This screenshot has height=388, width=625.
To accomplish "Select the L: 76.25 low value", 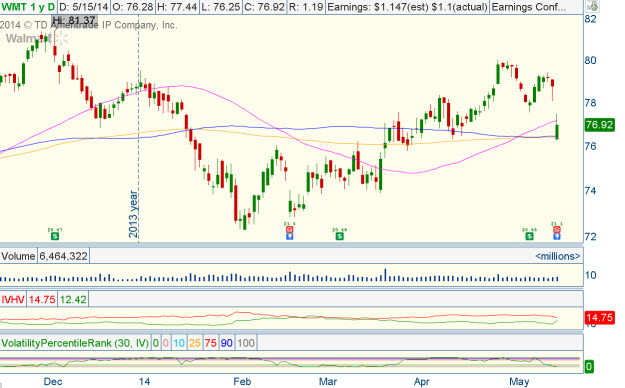I will coord(220,7).
